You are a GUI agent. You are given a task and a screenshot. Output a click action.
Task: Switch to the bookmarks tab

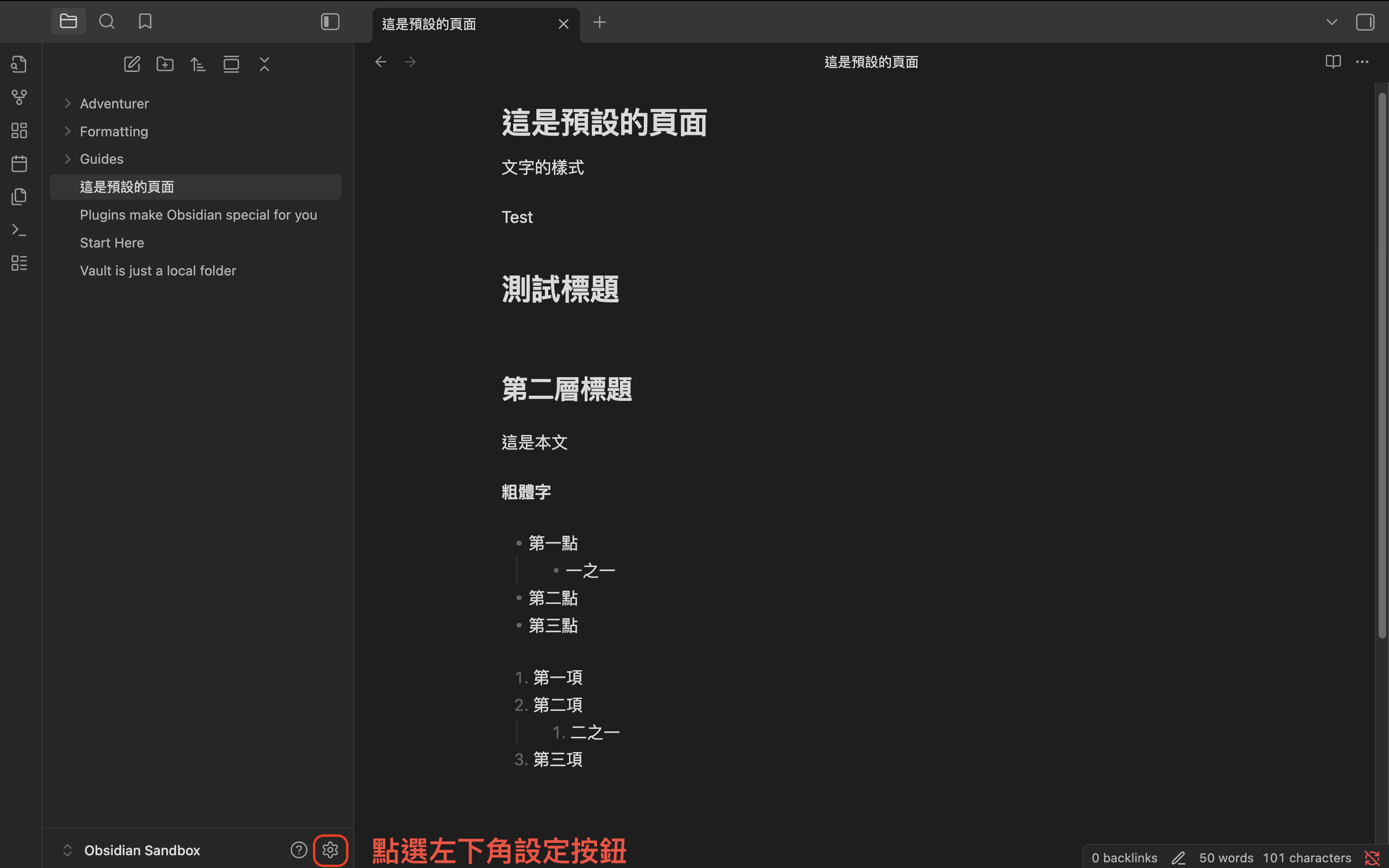click(145, 22)
